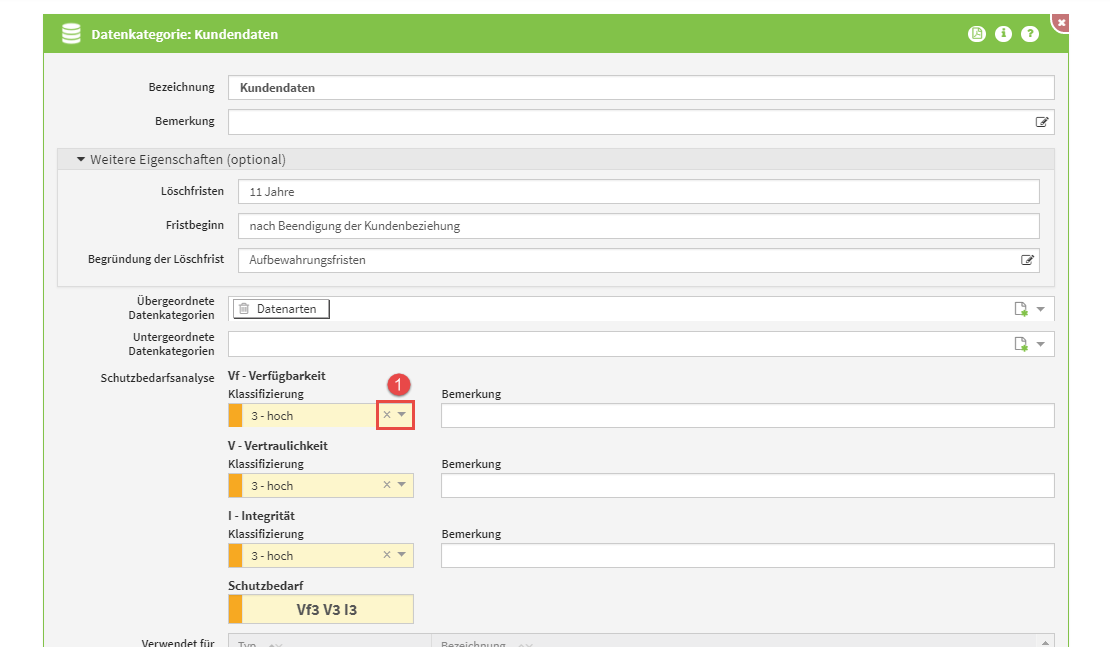Open editor icon in Begründung der Löschfrist
1110x647 pixels.
[1027, 260]
